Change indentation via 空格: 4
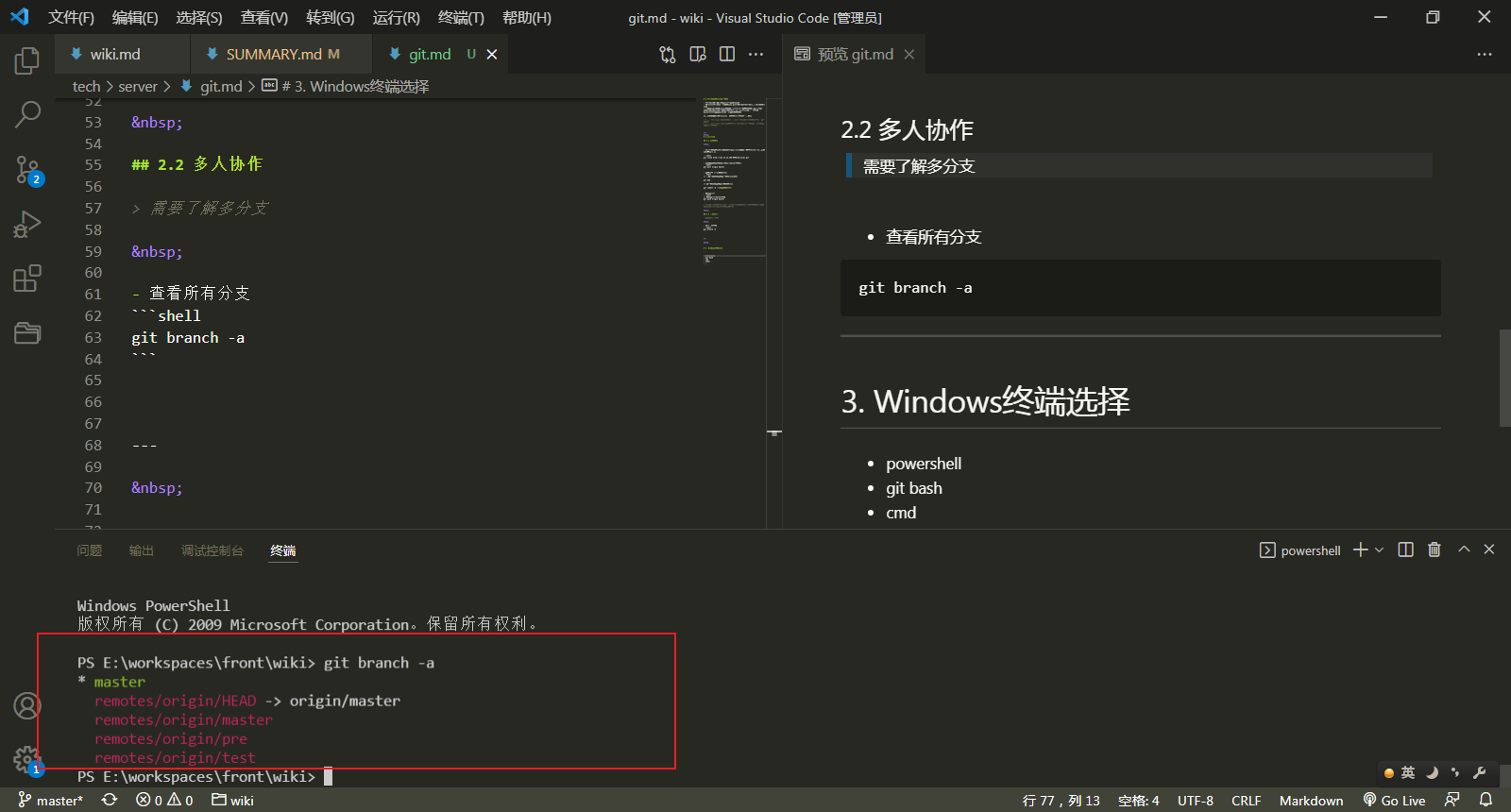This screenshot has height=812, width=1511. tap(1139, 801)
